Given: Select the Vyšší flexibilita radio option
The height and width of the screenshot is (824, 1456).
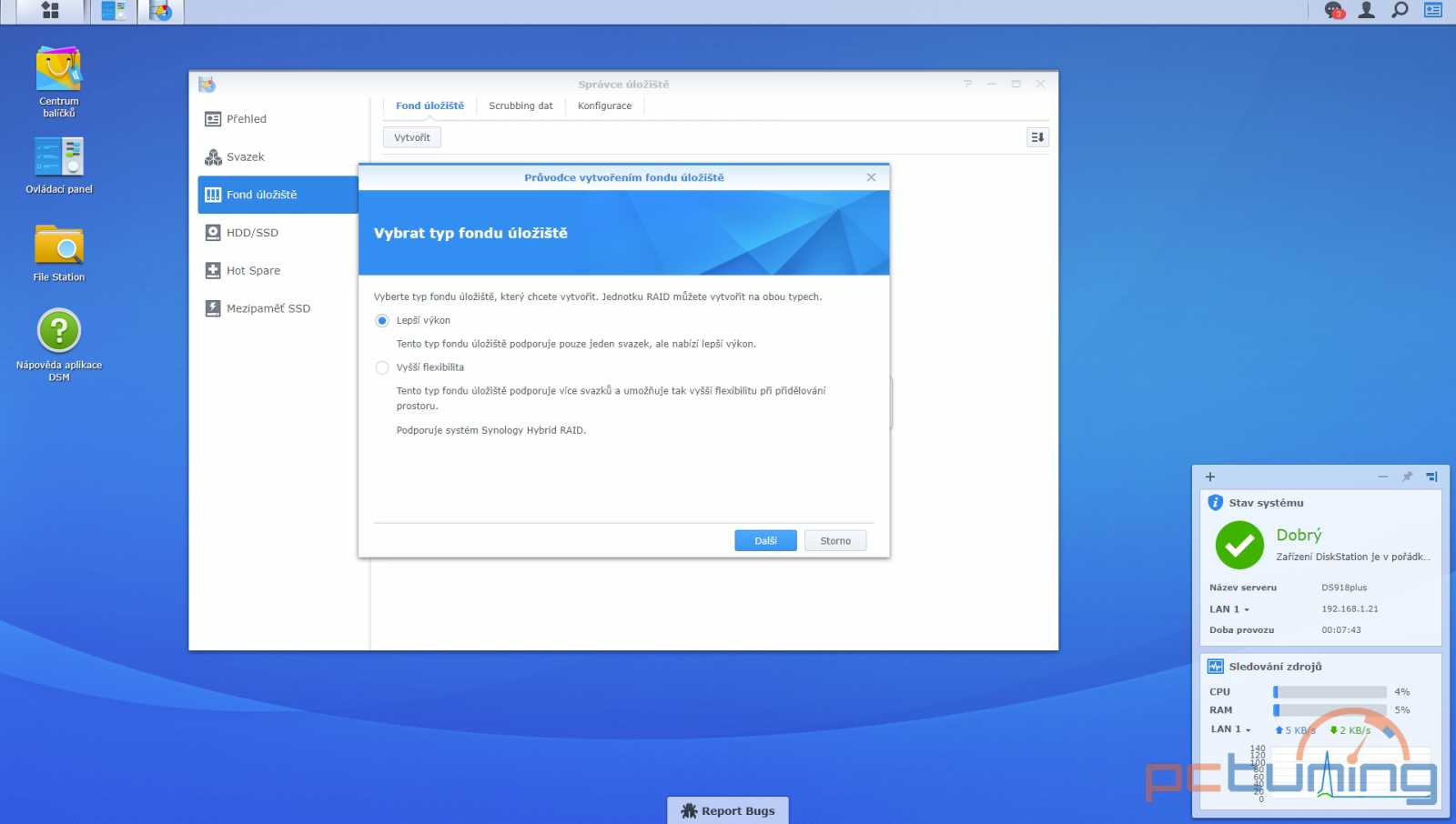Looking at the screenshot, I should pos(382,367).
